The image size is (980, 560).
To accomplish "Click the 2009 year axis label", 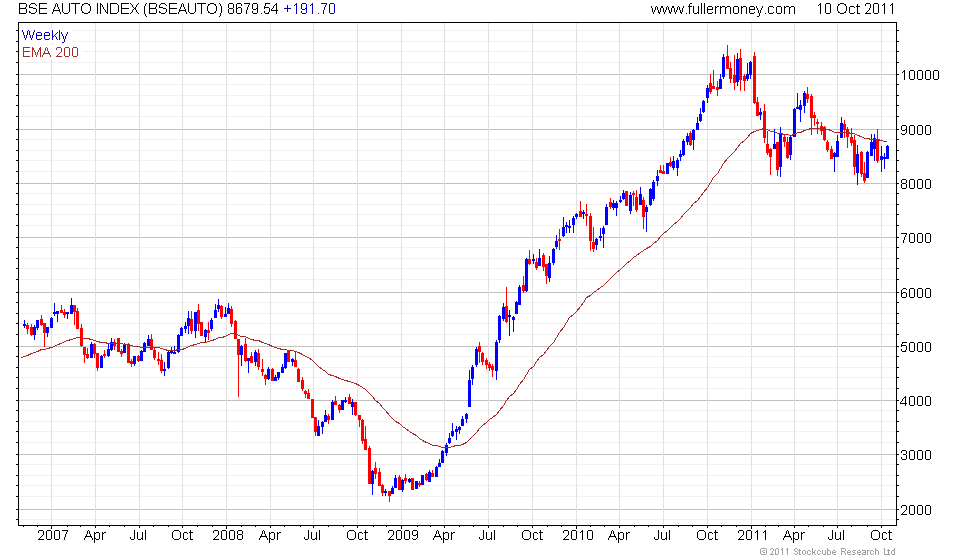I will click(x=402, y=536).
